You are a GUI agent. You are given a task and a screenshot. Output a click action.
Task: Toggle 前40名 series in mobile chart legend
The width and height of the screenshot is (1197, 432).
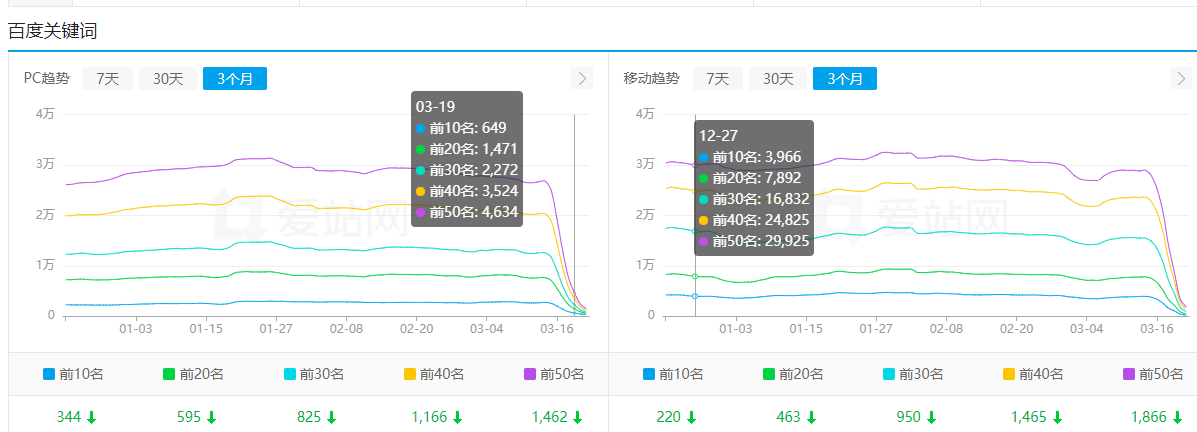click(x=1034, y=374)
